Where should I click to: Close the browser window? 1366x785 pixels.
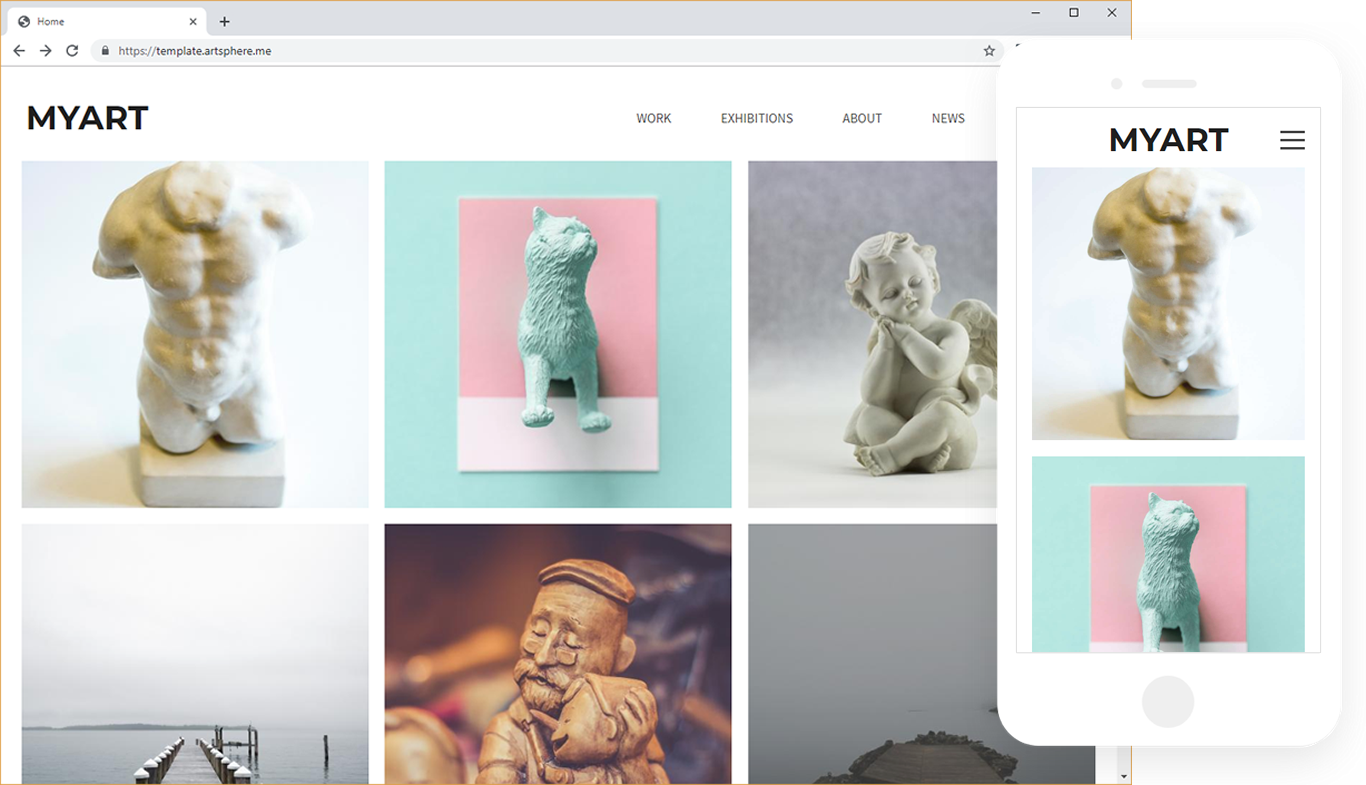click(x=1112, y=13)
